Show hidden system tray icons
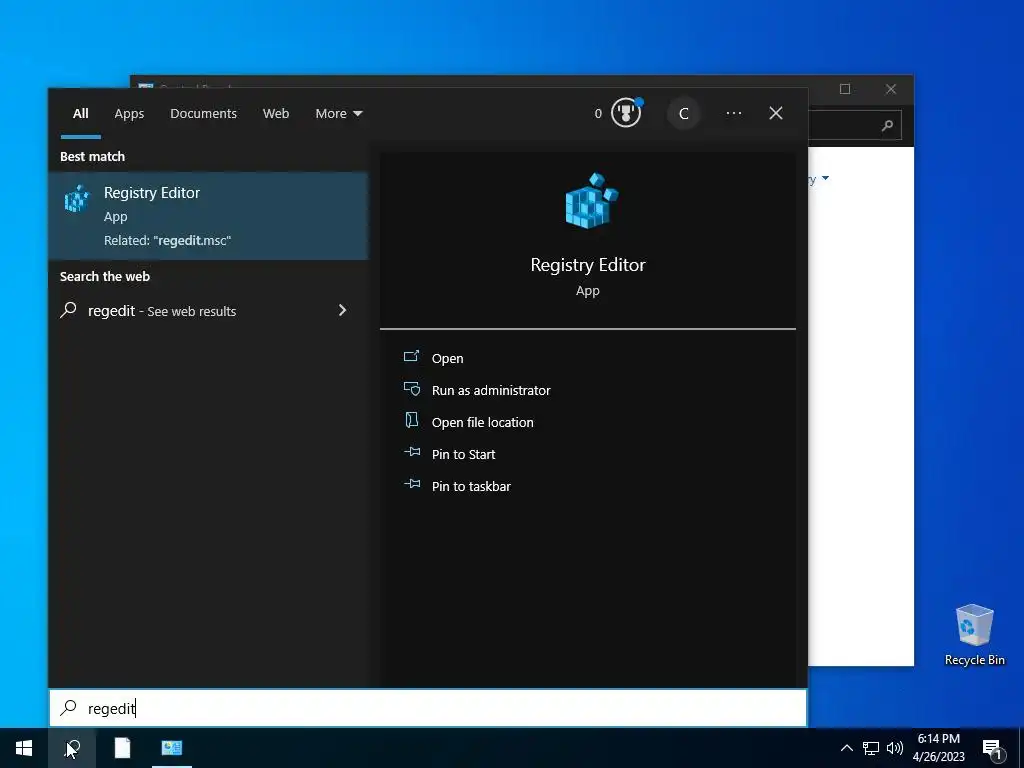 click(846, 748)
